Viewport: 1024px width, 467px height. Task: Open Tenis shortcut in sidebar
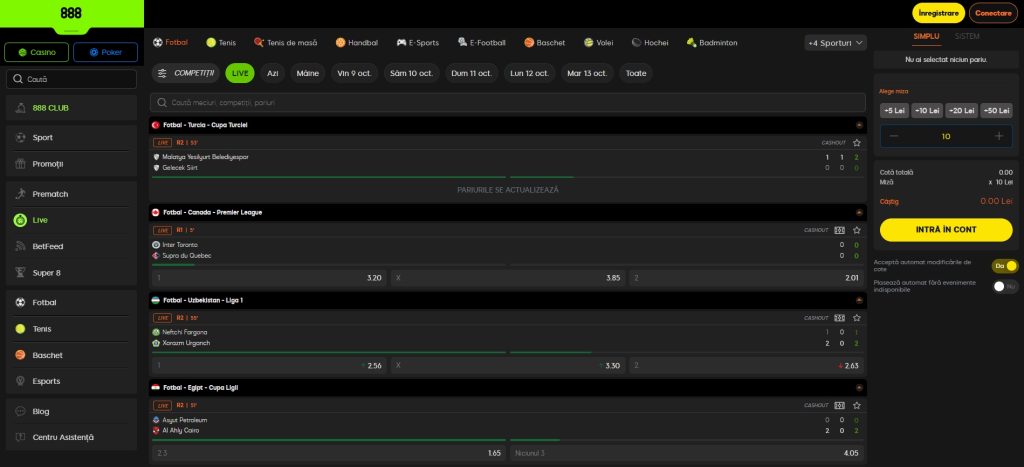coord(72,329)
